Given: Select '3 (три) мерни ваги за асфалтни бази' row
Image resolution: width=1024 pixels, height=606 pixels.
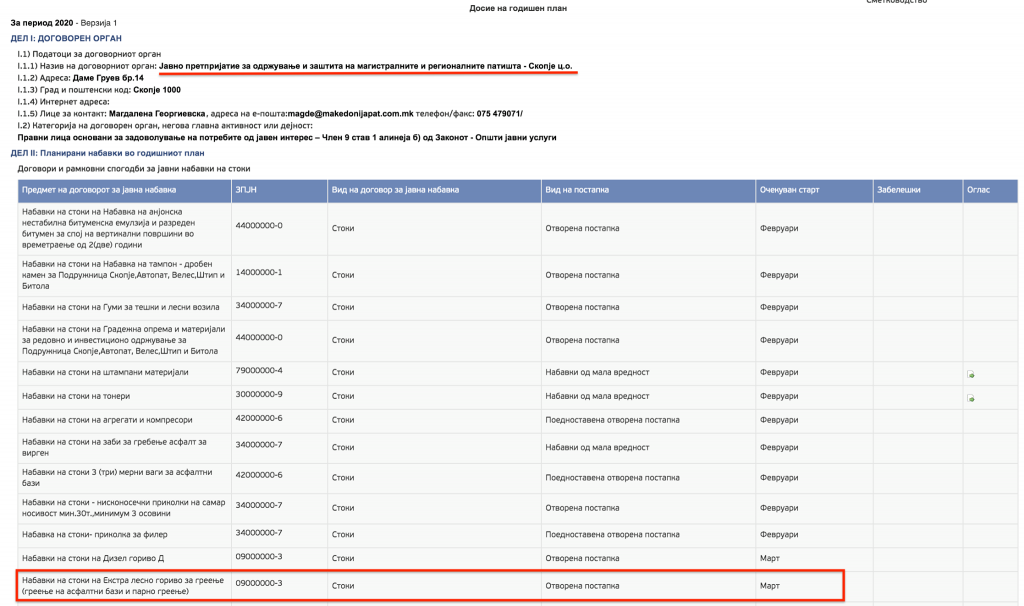Looking at the screenshot, I should click(517, 477).
